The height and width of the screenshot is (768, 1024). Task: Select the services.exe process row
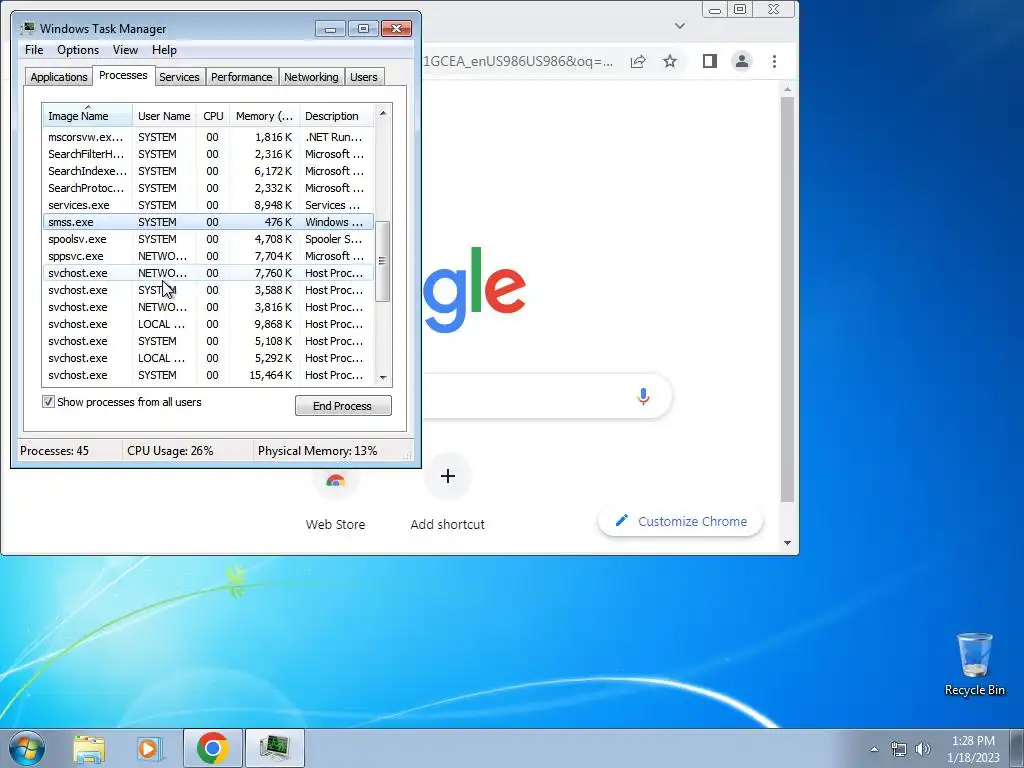208,205
